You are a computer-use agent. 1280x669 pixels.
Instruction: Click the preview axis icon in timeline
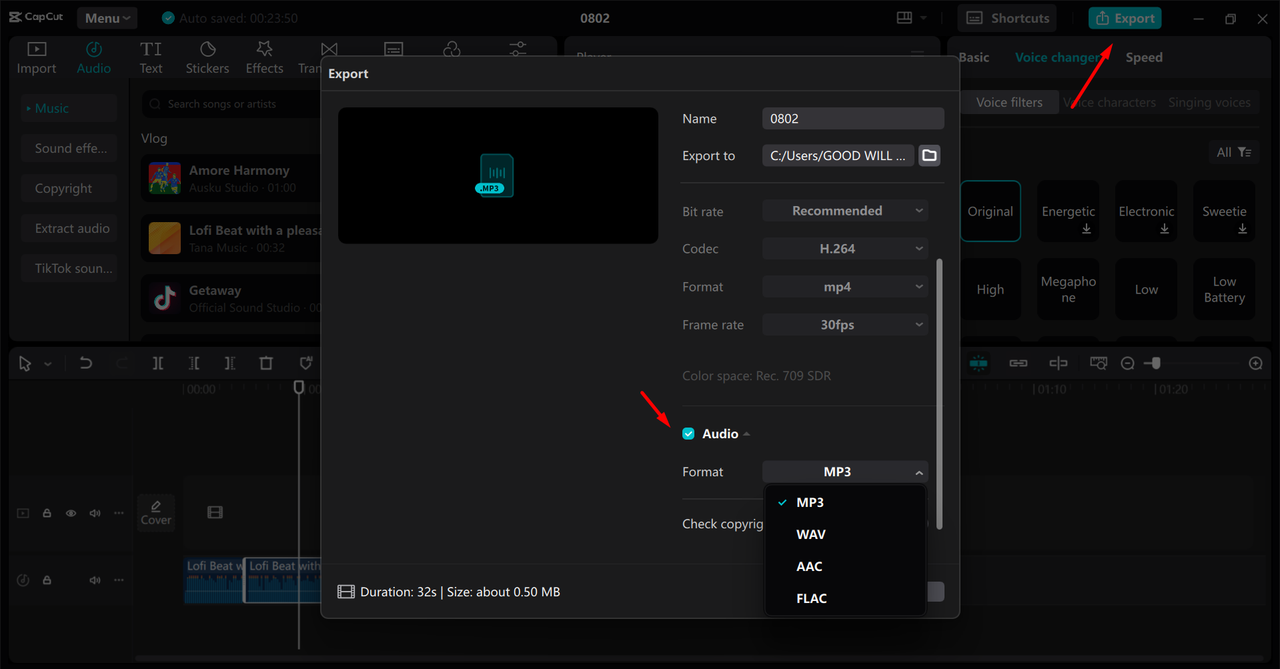pos(1058,363)
